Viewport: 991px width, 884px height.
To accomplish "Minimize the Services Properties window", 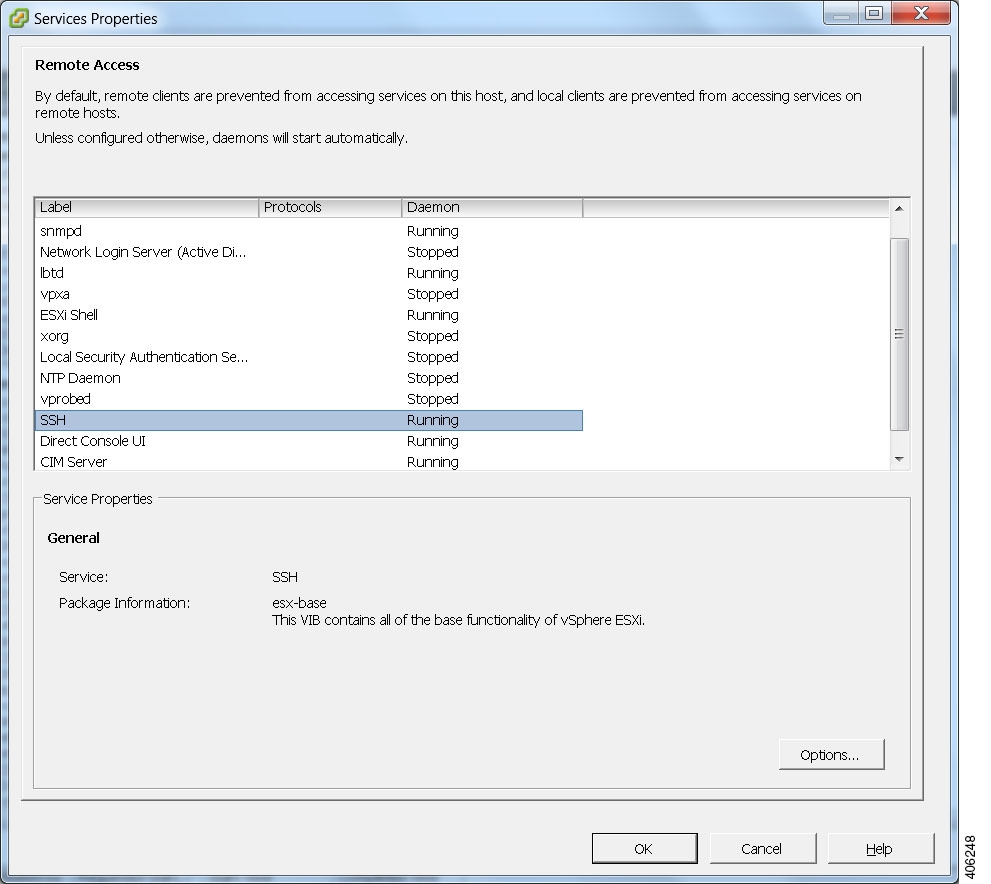I will (842, 13).
